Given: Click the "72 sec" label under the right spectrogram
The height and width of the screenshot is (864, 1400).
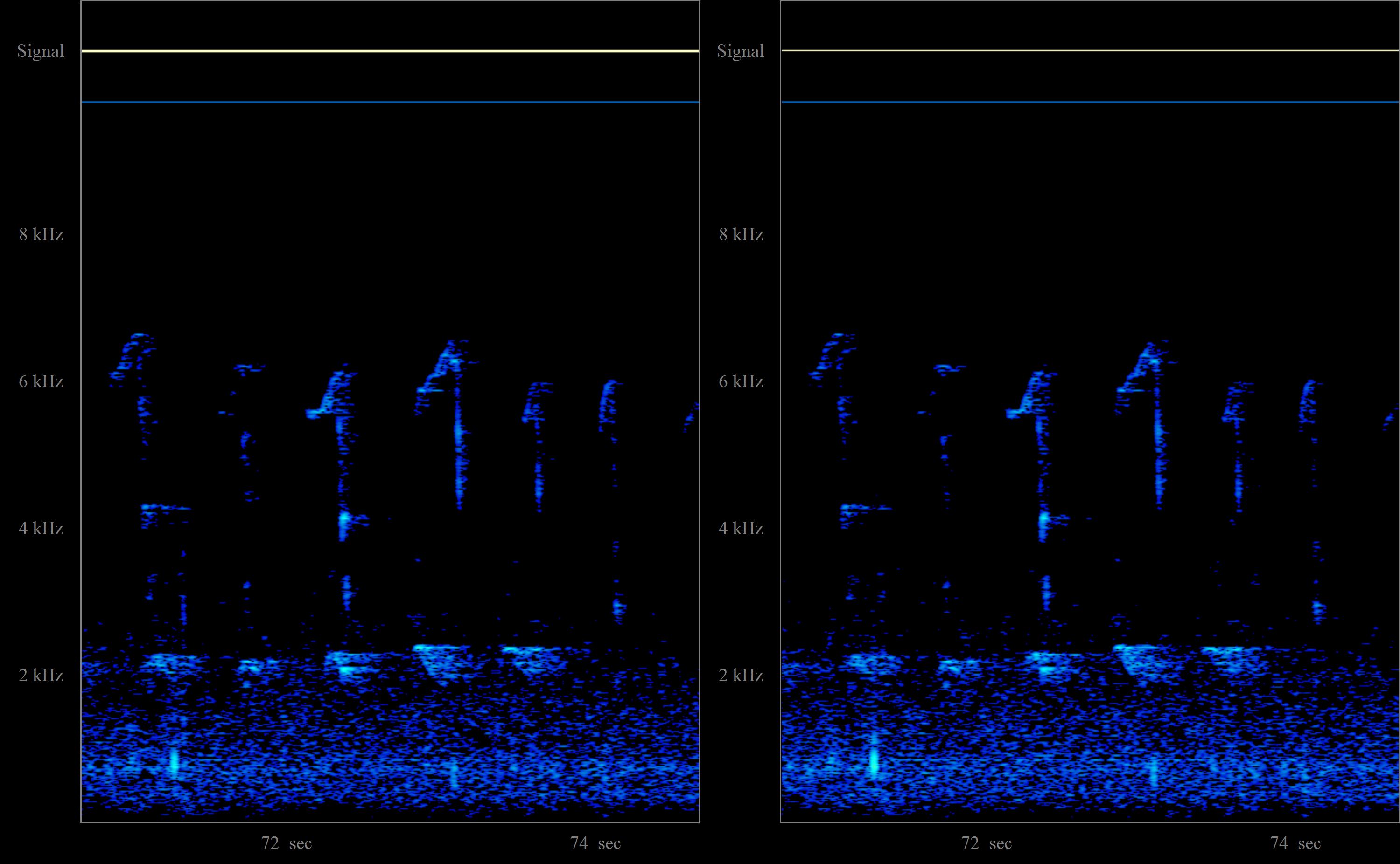Looking at the screenshot, I should coord(986,843).
